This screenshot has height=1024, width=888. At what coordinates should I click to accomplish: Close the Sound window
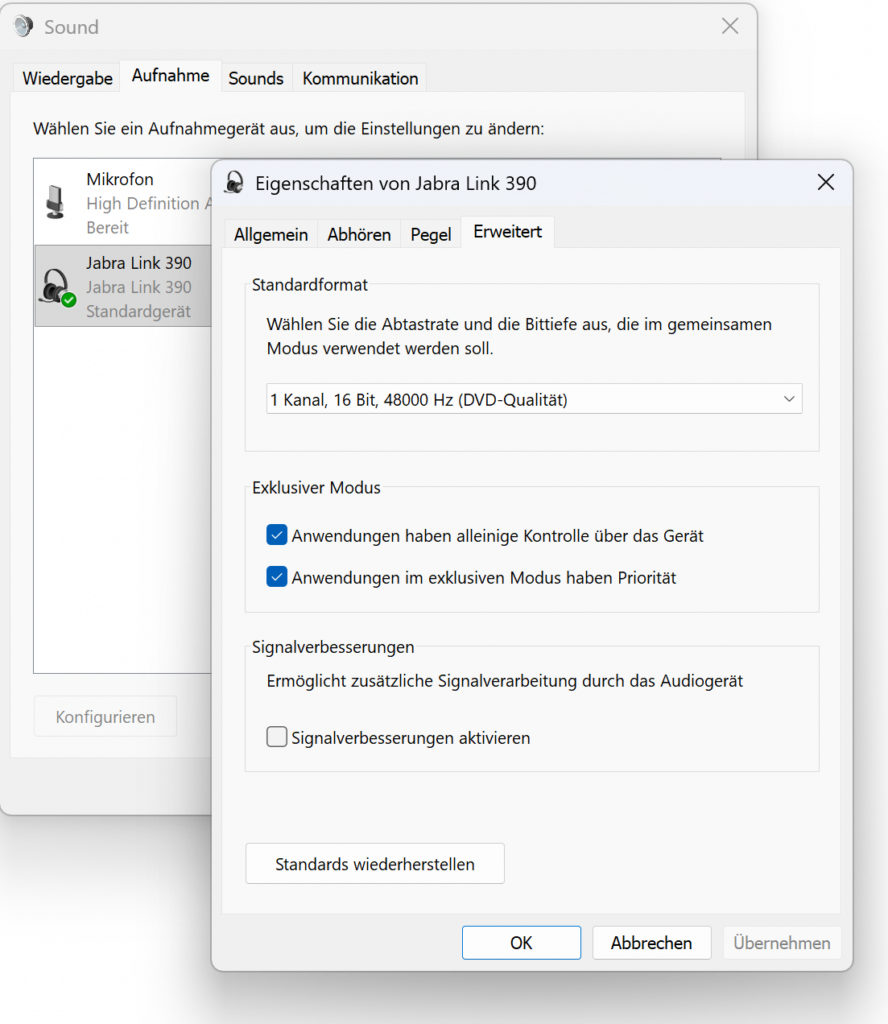pos(730,26)
